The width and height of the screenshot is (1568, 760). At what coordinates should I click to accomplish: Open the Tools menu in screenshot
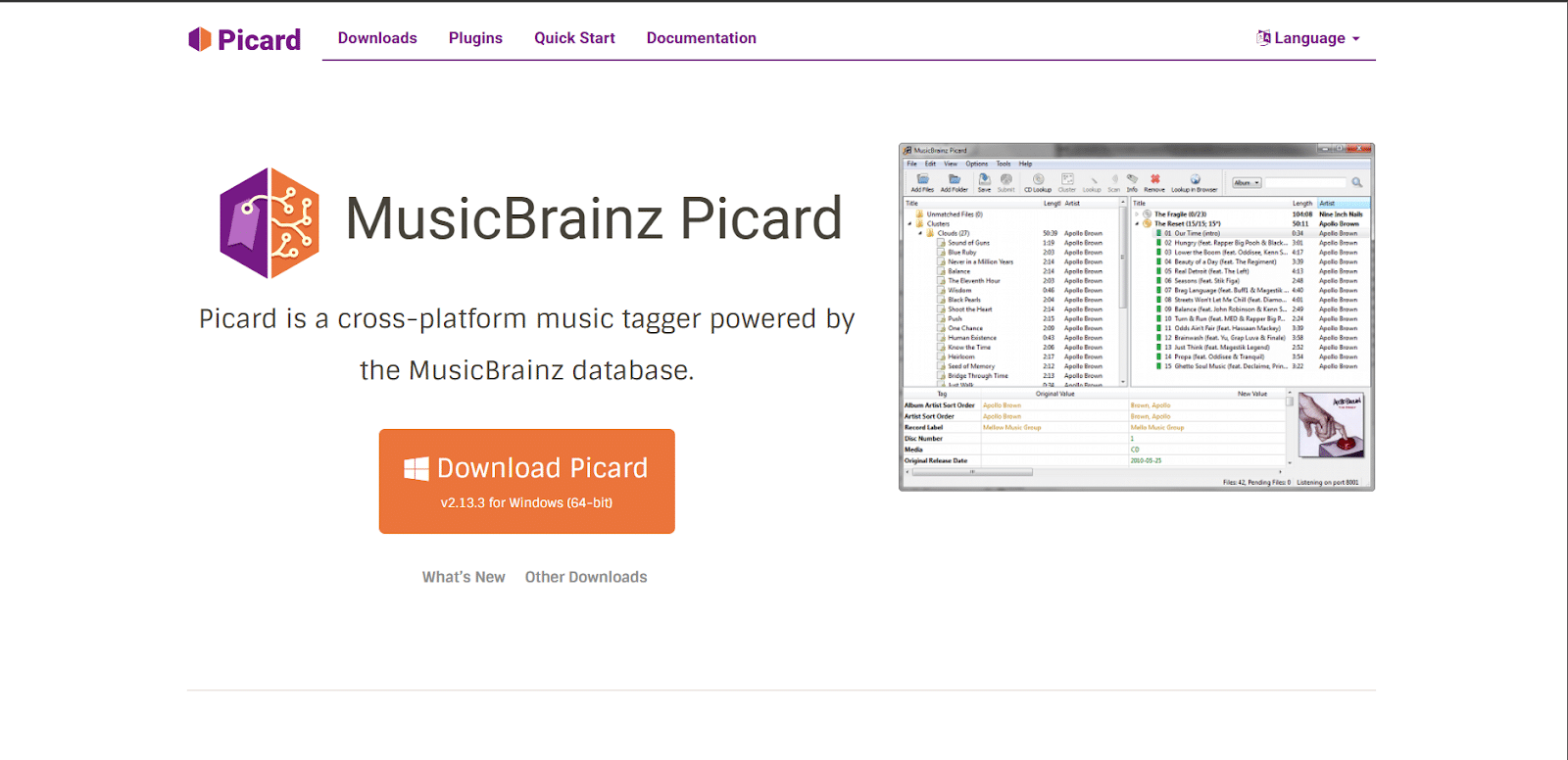pyautogui.click(x=1004, y=164)
